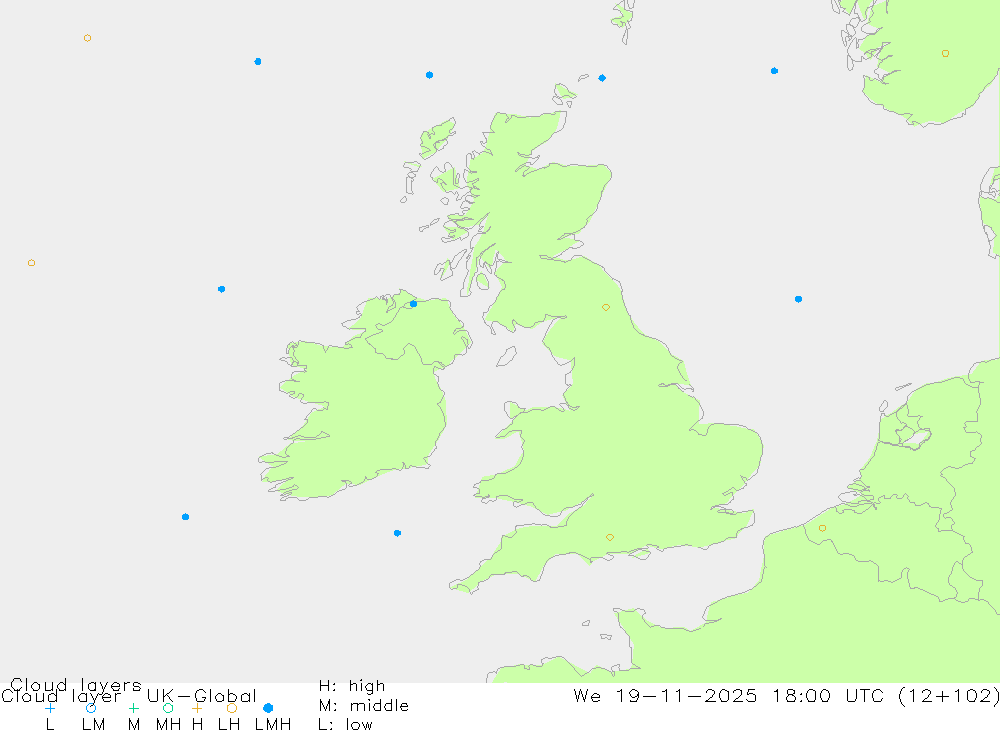Image resolution: width=1000 pixels, height=733 pixels.
Task: Click the orange circle legend symbol for LH
Action: (x=232, y=708)
